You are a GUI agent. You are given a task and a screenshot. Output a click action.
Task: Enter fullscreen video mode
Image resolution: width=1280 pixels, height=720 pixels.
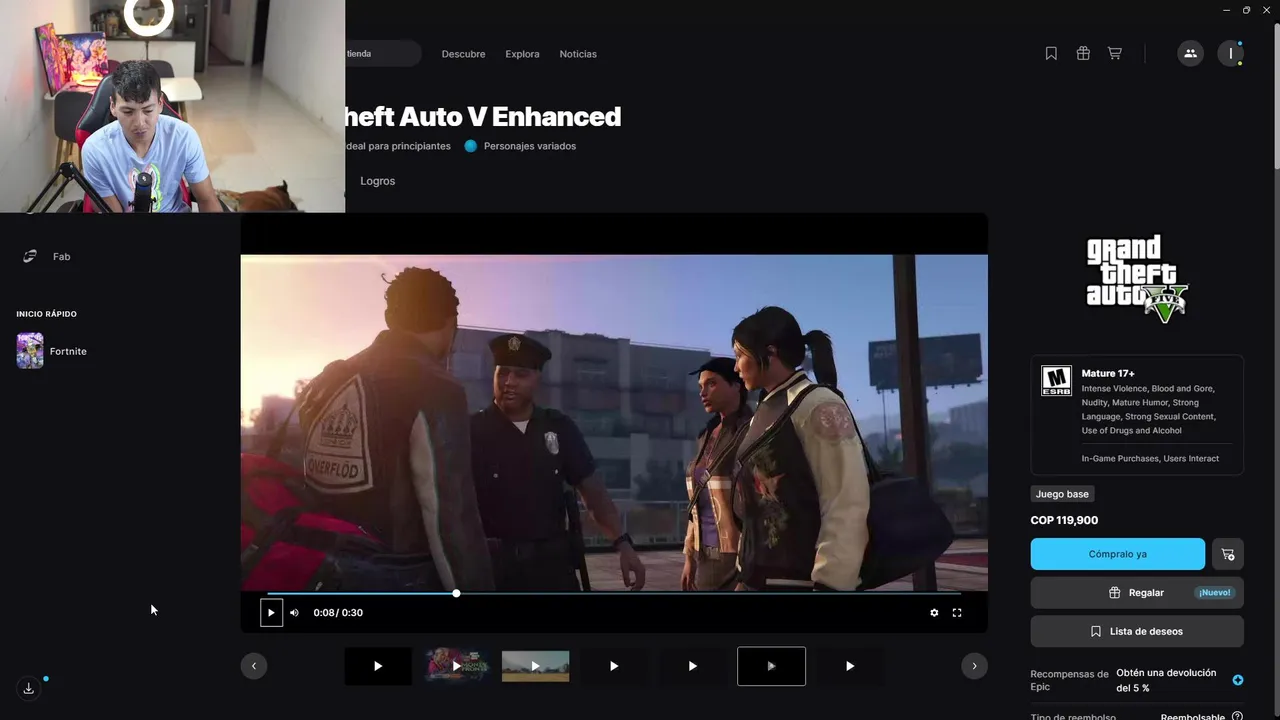pos(957,613)
